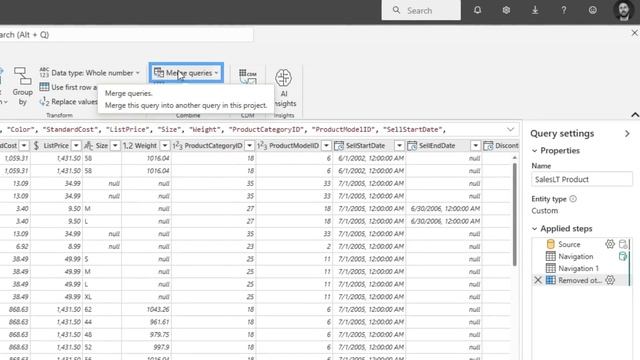Click the CDM map icon

point(248,76)
